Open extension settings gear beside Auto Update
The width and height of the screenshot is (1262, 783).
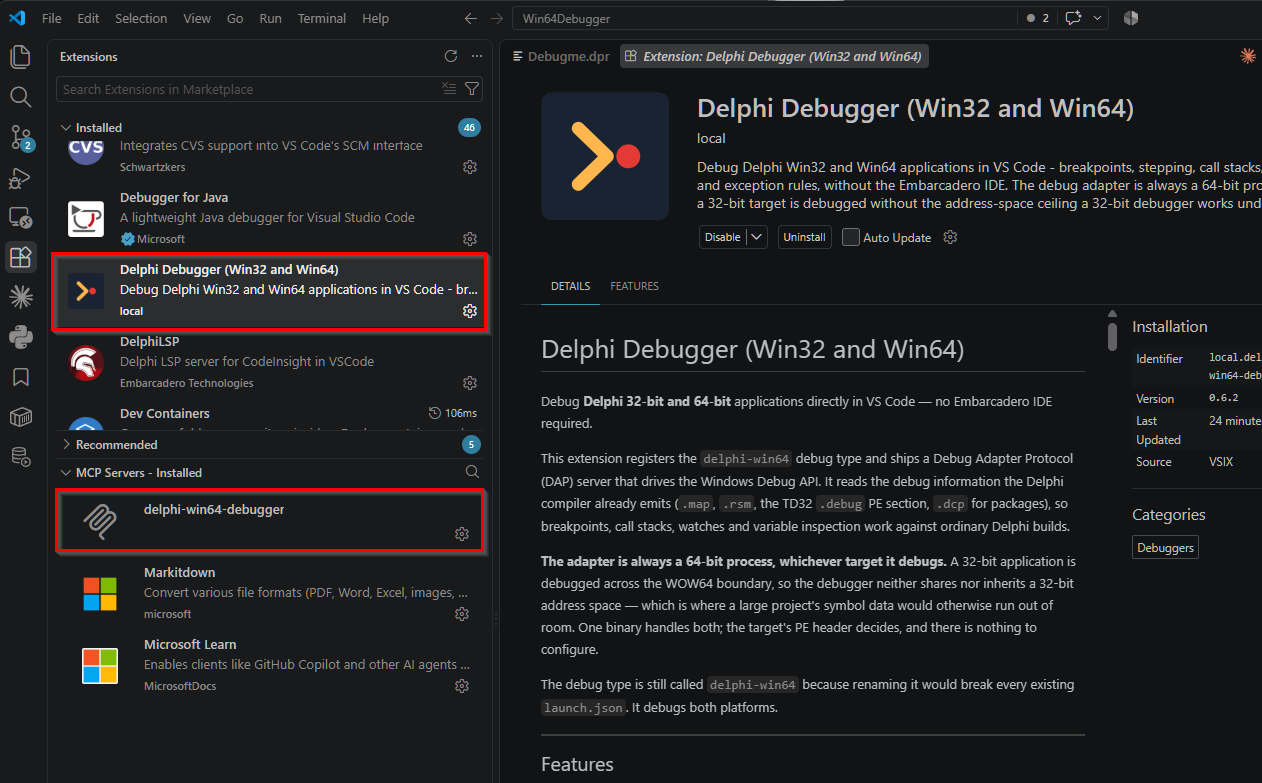tap(951, 237)
